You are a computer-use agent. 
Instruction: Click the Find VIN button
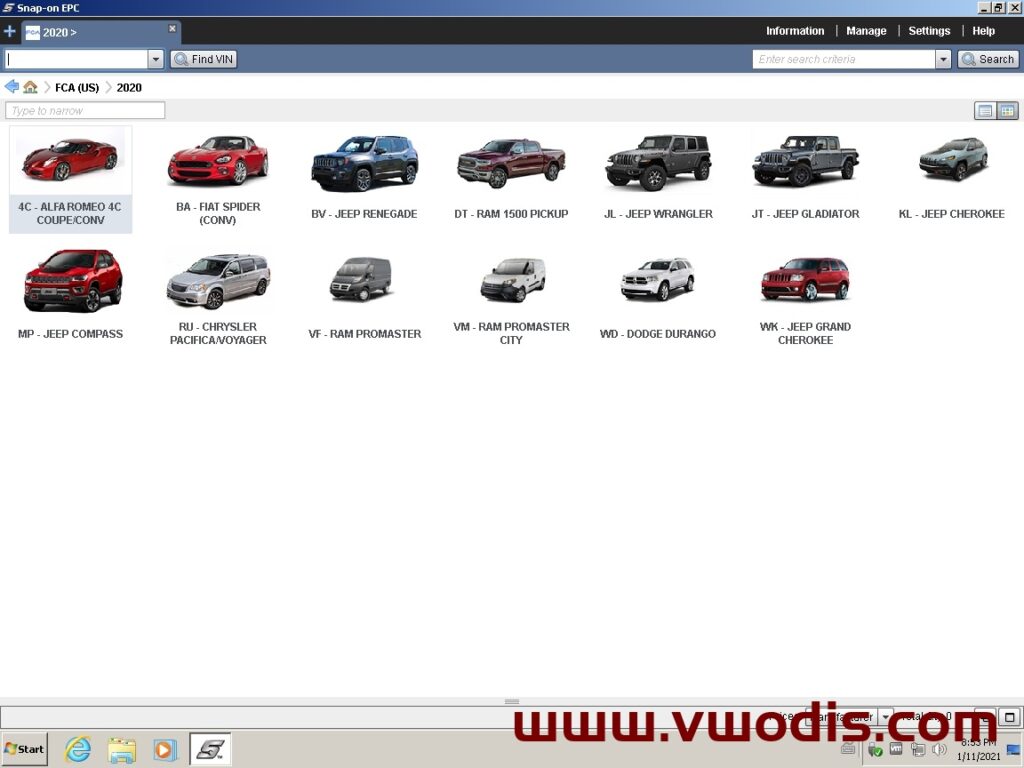[x=204, y=59]
